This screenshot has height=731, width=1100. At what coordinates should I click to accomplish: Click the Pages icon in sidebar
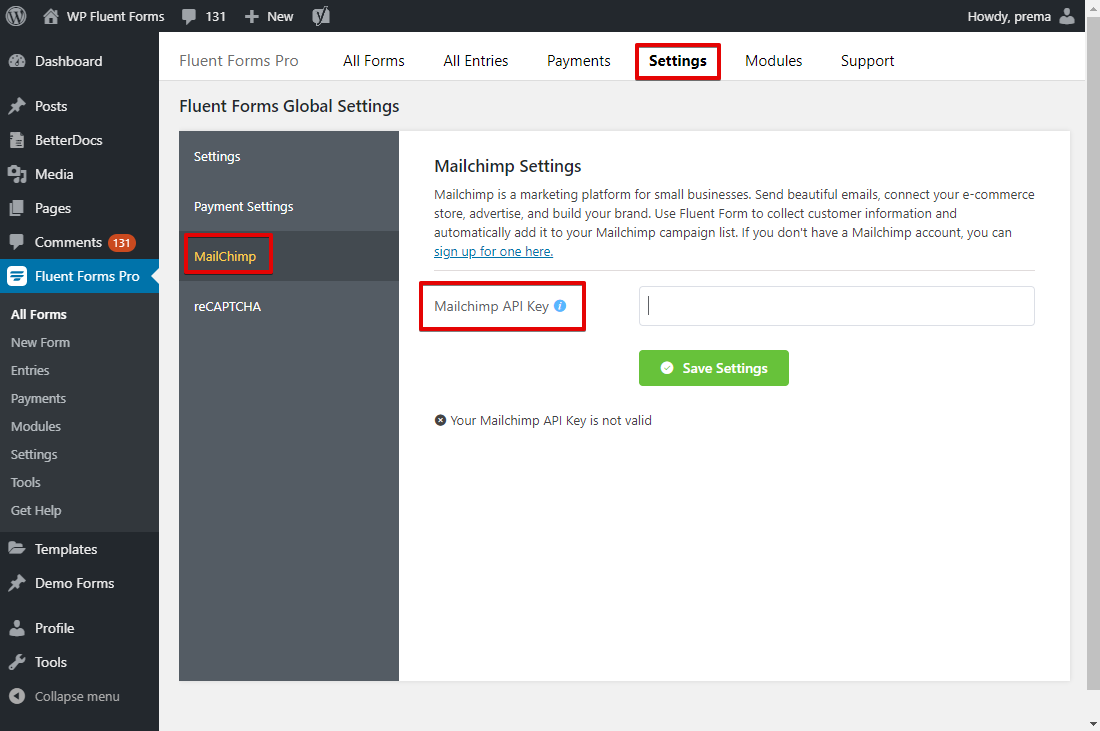[x=18, y=208]
